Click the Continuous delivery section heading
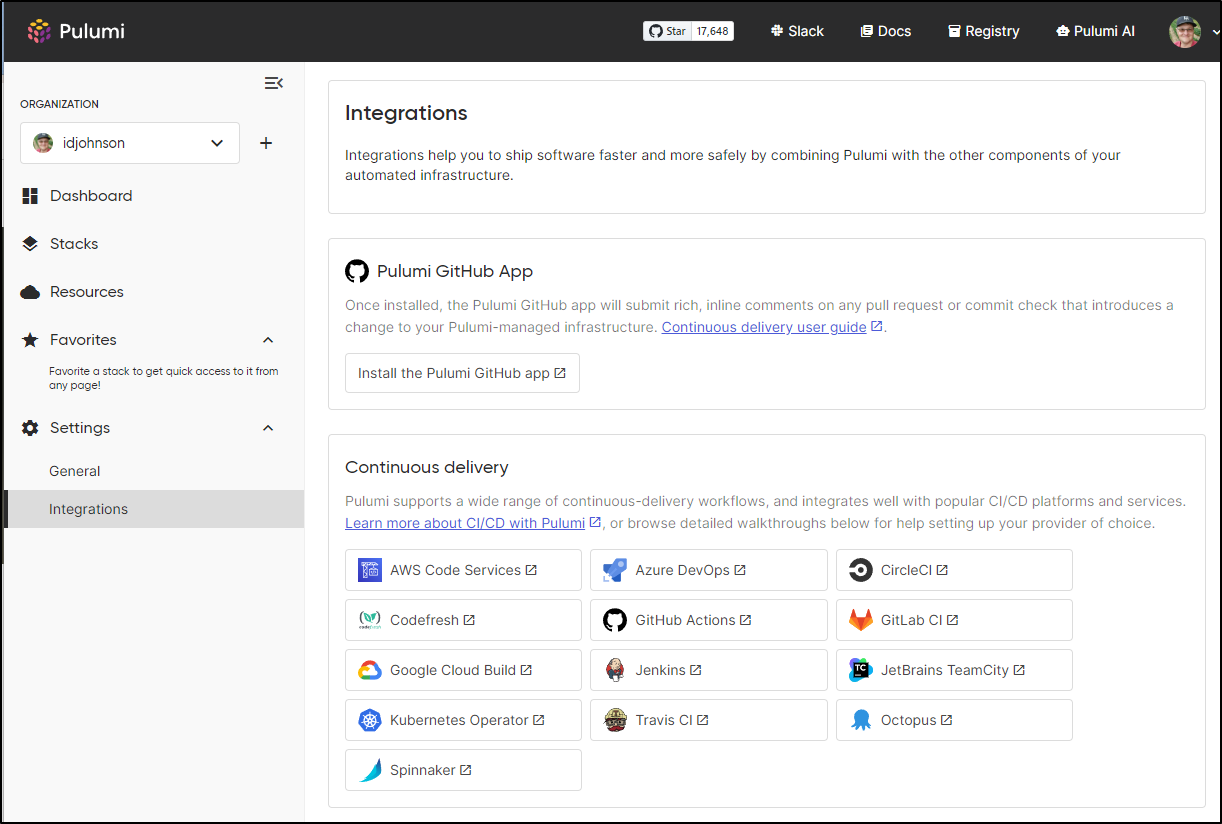Screen dimensions: 1222x824 [427, 467]
